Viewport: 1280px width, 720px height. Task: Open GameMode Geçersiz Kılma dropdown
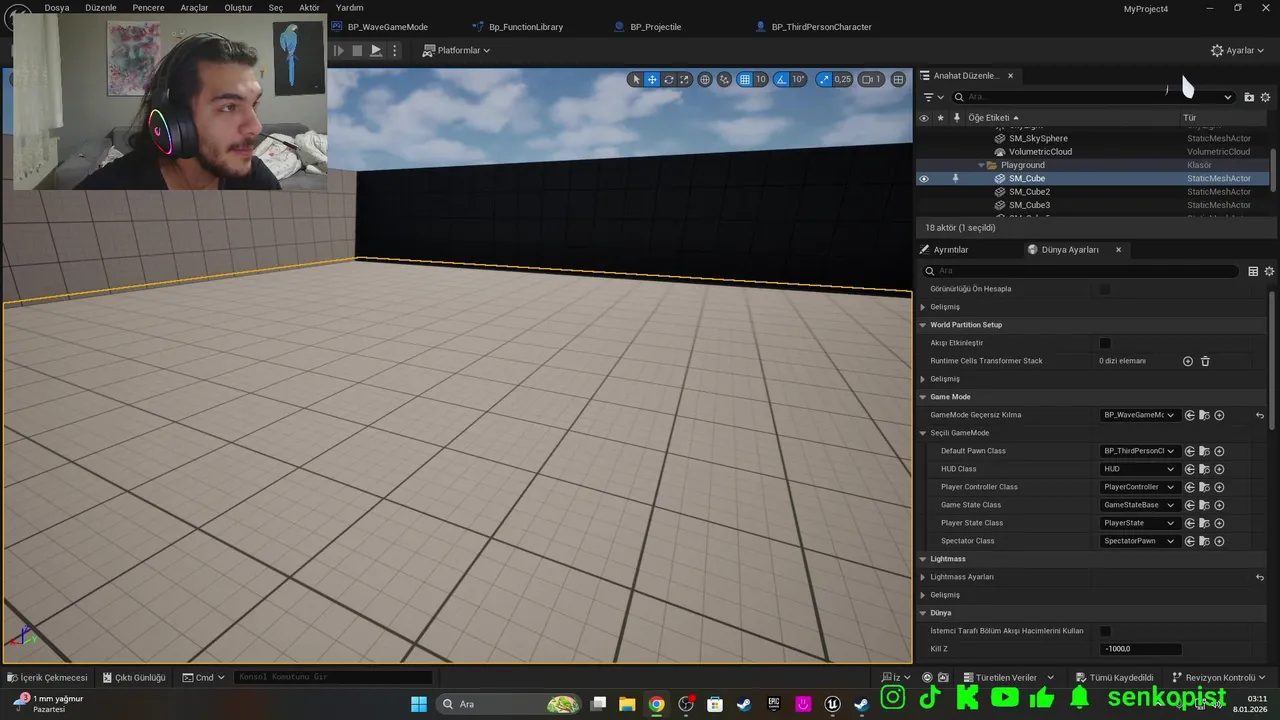1139,415
